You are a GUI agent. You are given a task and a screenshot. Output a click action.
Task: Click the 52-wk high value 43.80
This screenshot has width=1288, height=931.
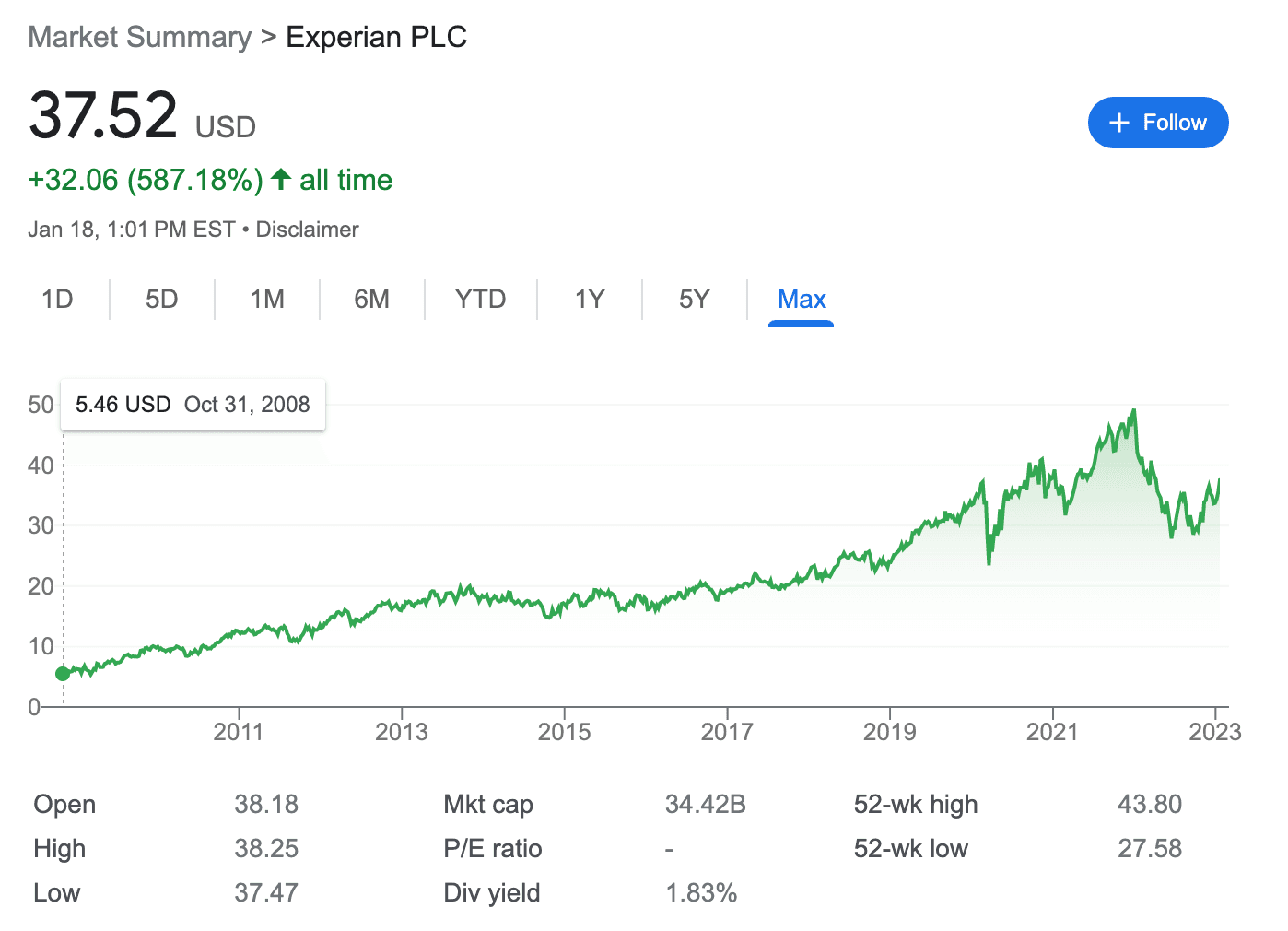click(x=1149, y=805)
